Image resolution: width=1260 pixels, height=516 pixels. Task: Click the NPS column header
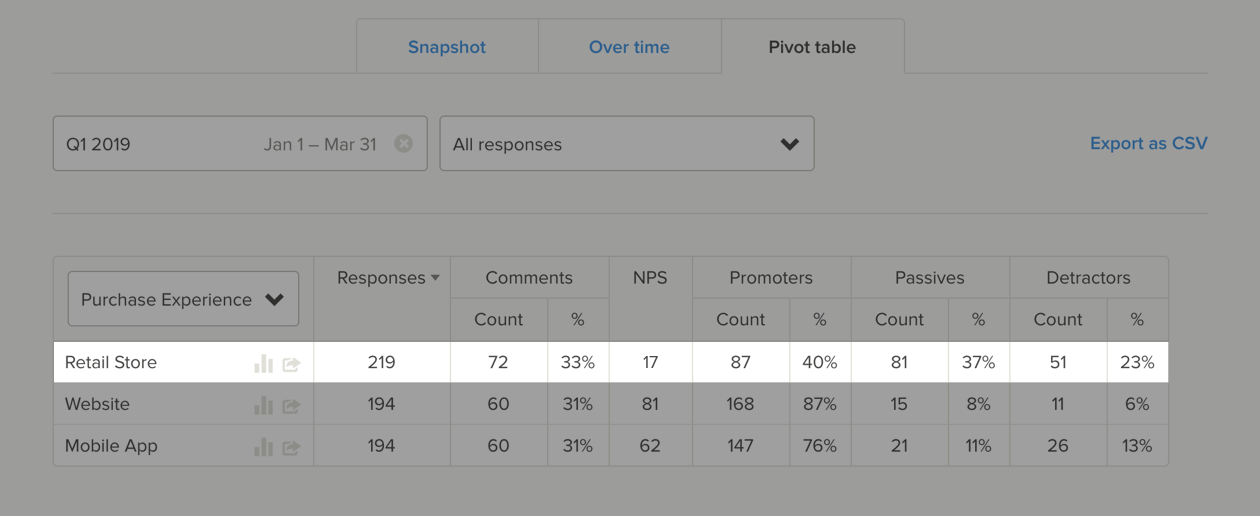click(650, 278)
